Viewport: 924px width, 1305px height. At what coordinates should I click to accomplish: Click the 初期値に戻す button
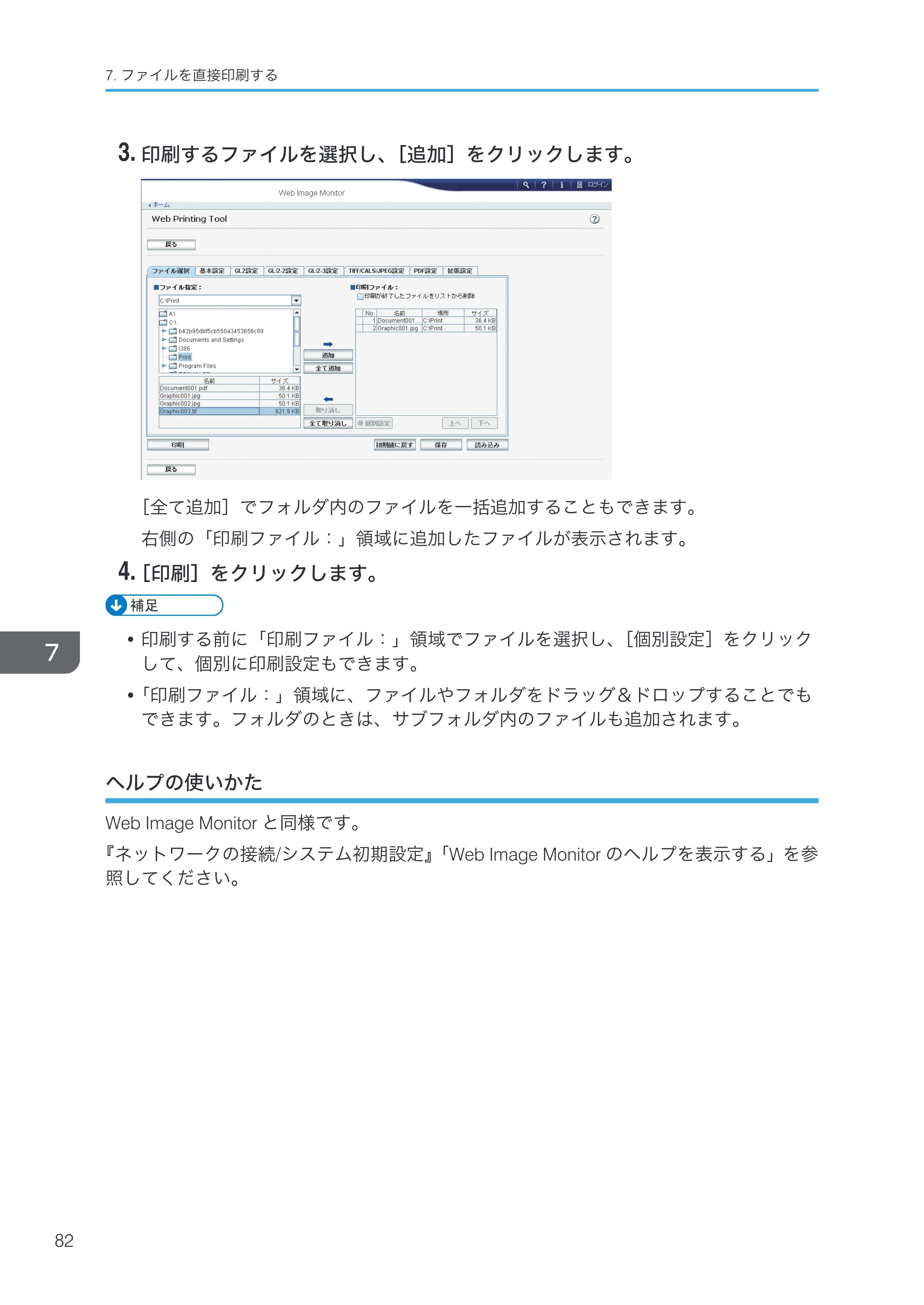395,445
